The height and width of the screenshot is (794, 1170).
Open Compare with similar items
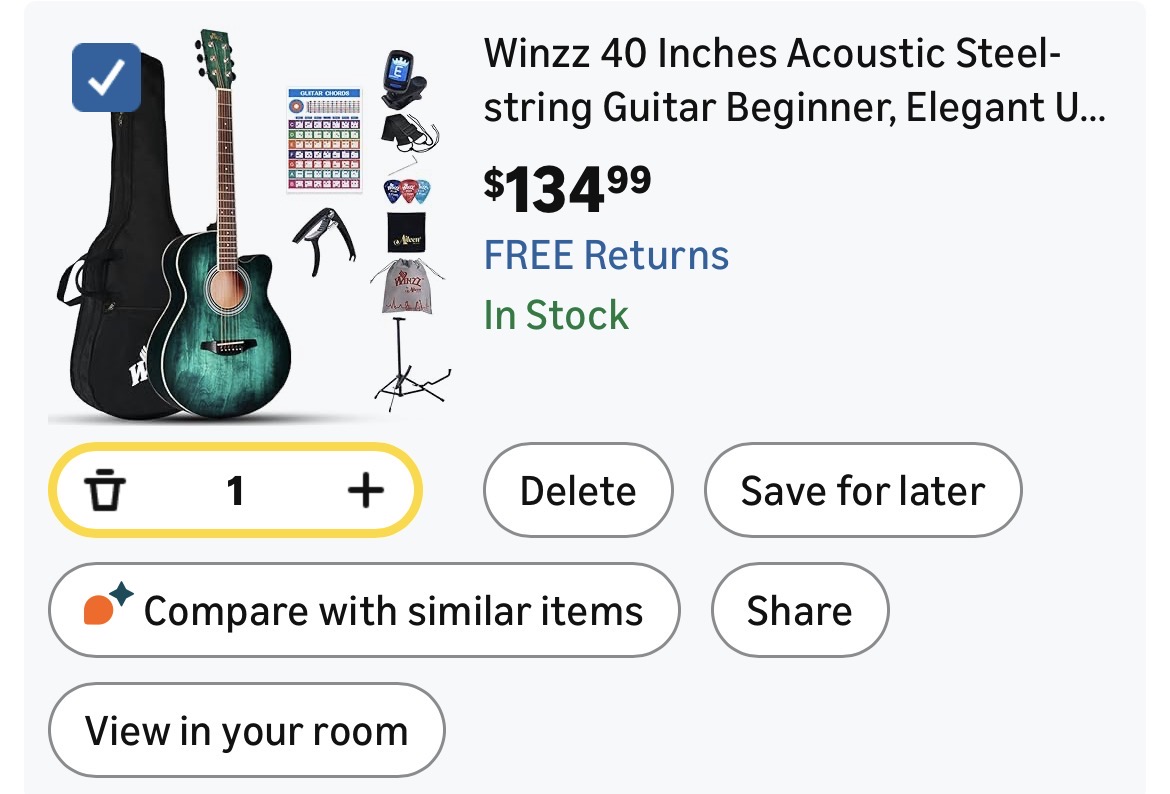[x=364, y=610]
